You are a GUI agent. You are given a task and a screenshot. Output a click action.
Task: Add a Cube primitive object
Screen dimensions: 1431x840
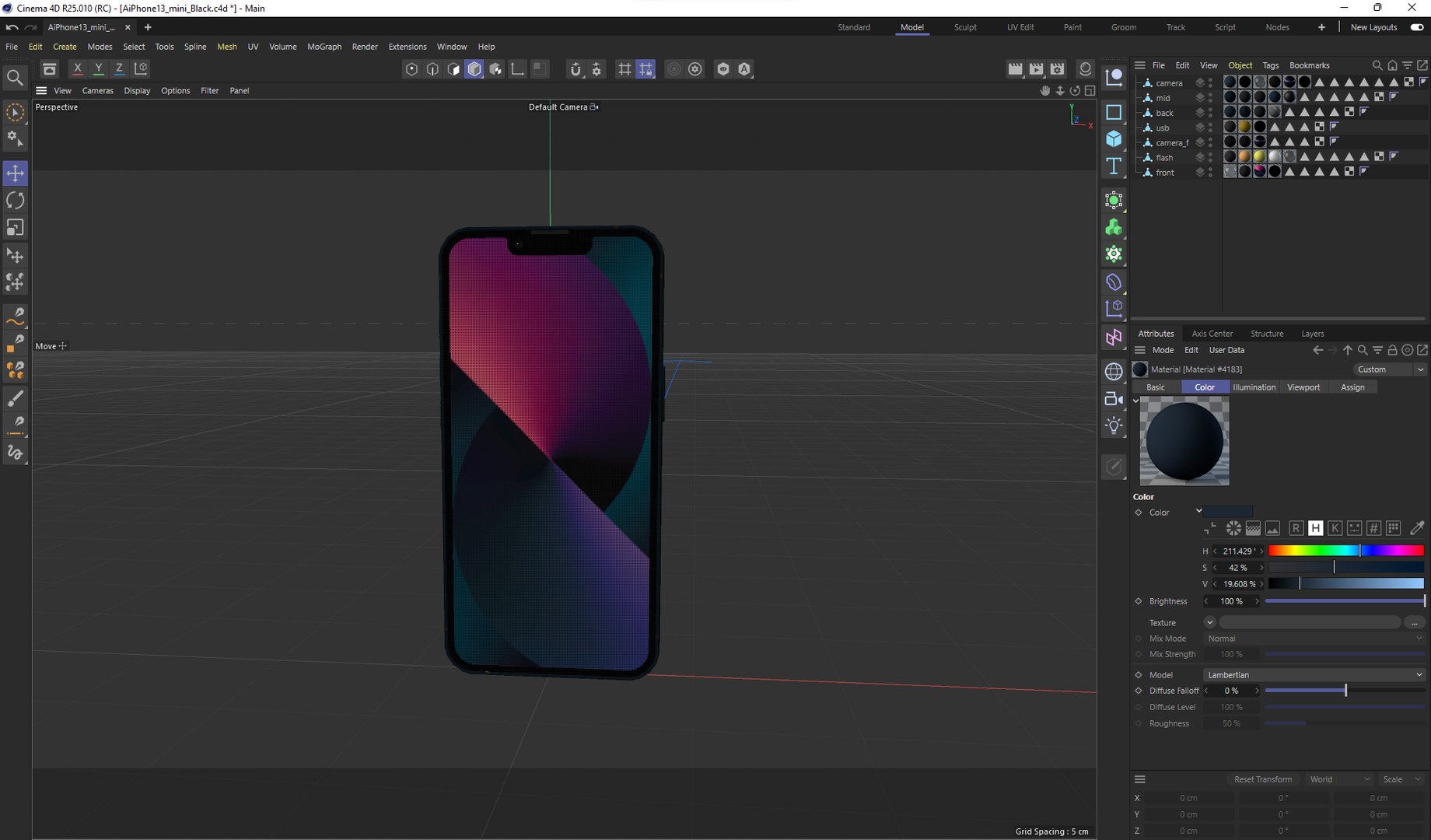click(1114, 138)
